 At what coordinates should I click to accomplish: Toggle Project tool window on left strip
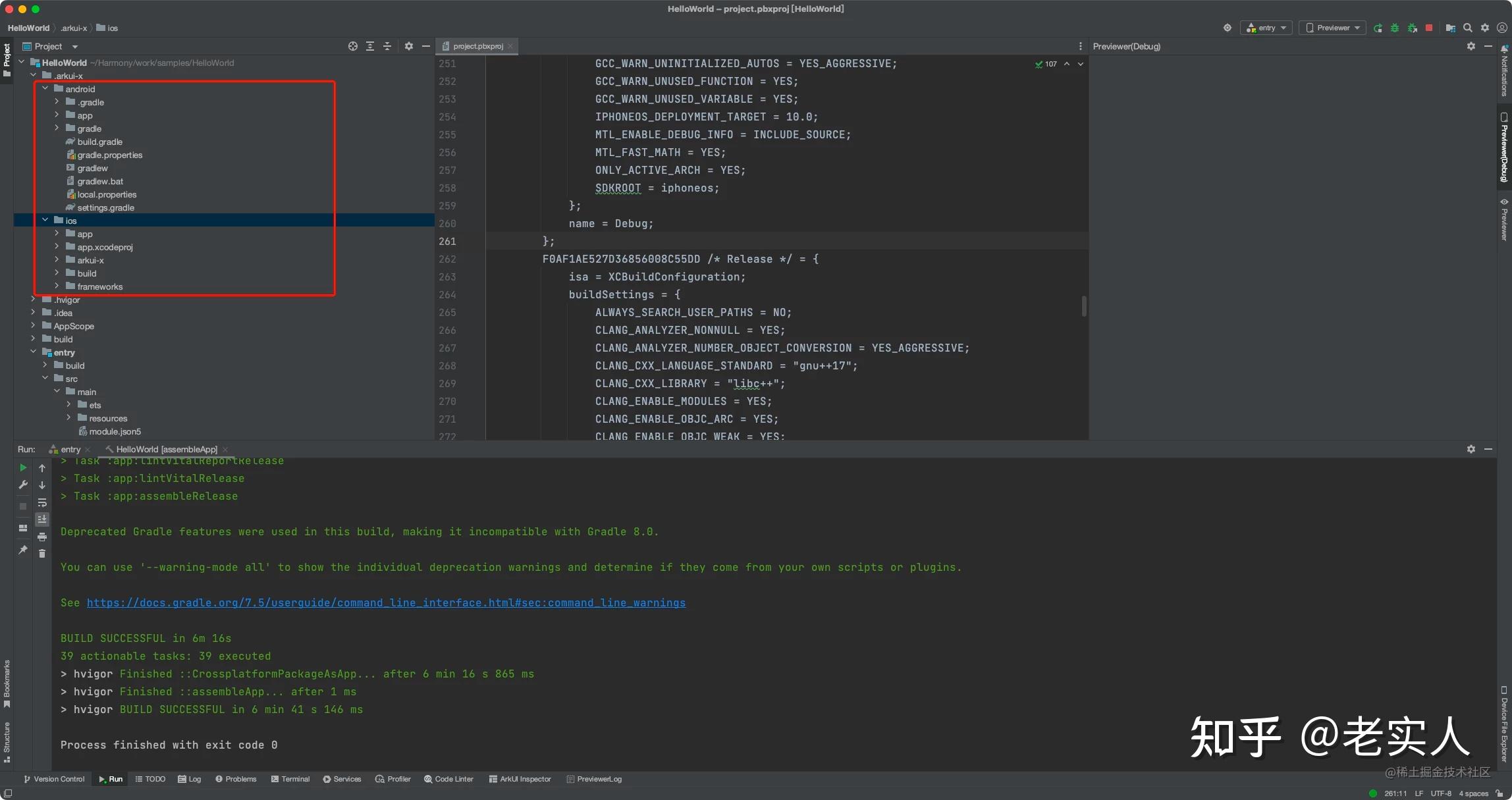click(7, 60)
